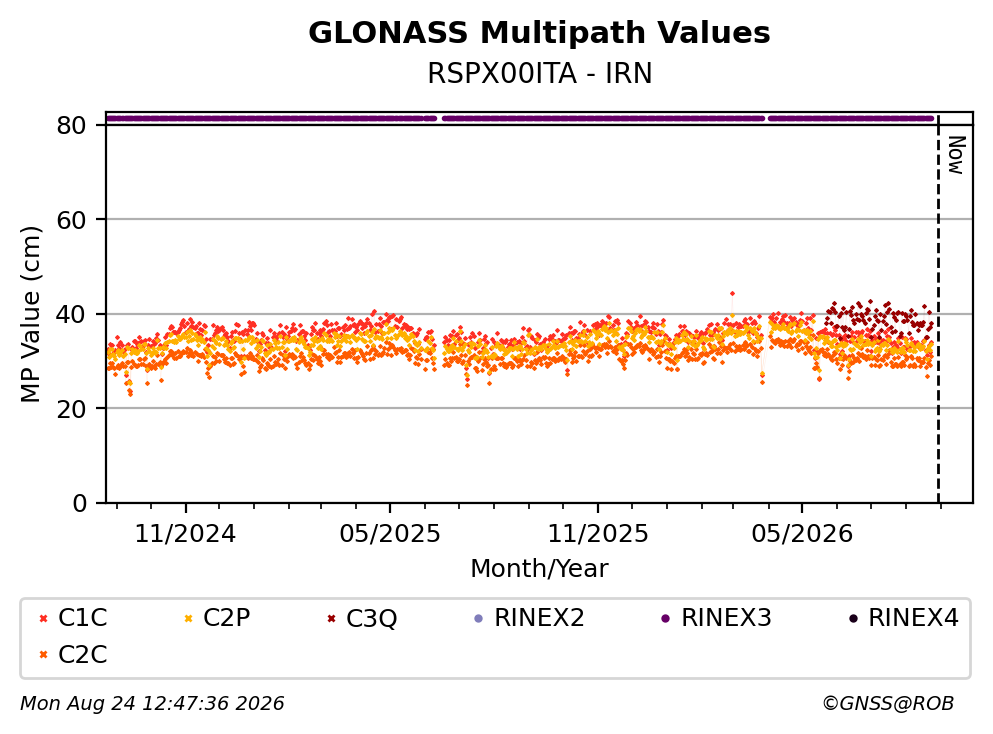The image size is (993, 734).
Task: Click the ©GNSS@ROB copyright text
Action: tap(888, 703)
